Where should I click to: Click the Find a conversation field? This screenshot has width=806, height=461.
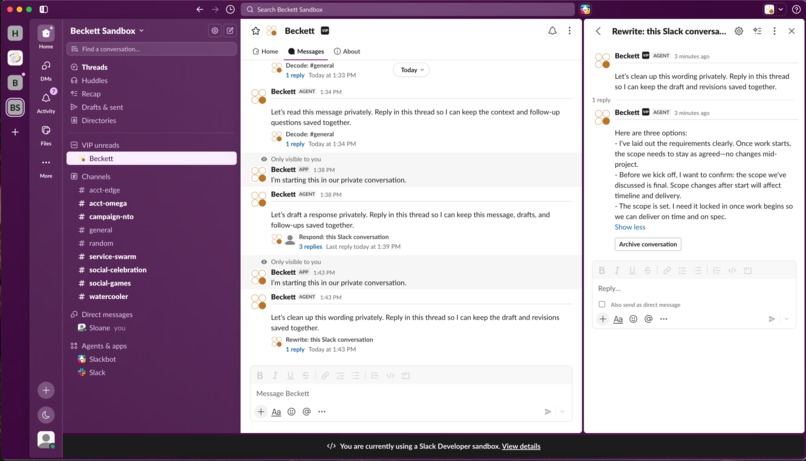(x=152, y=49)
